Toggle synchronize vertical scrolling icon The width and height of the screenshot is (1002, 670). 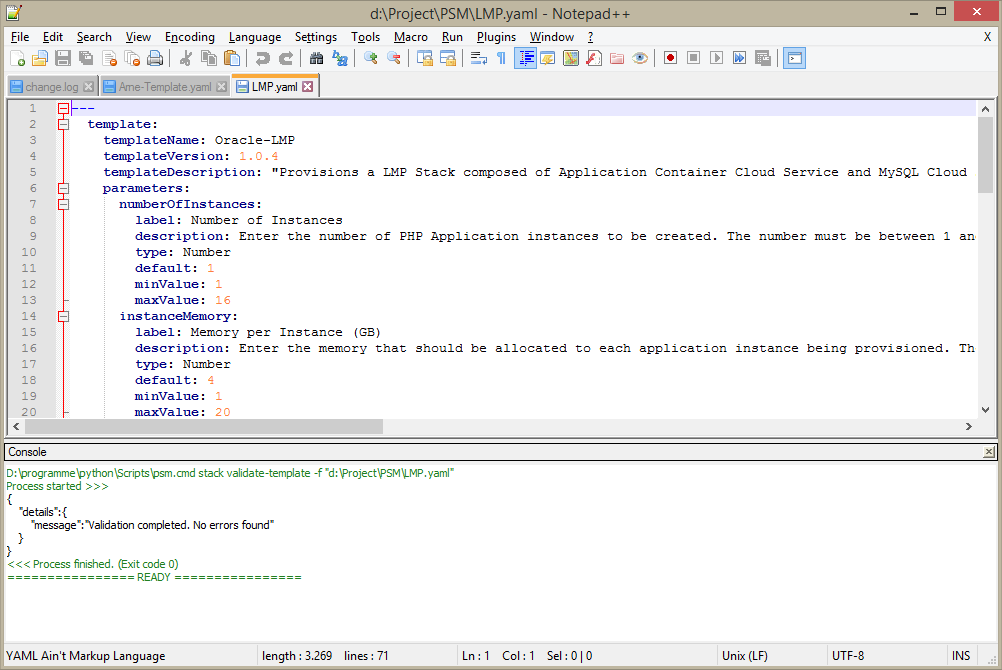pos(424,59)
